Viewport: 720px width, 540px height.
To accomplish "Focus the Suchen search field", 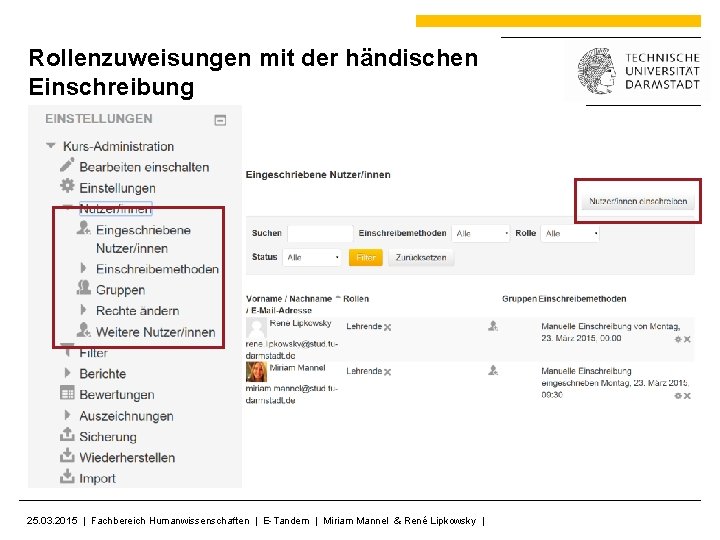I will tap(320, 233).
